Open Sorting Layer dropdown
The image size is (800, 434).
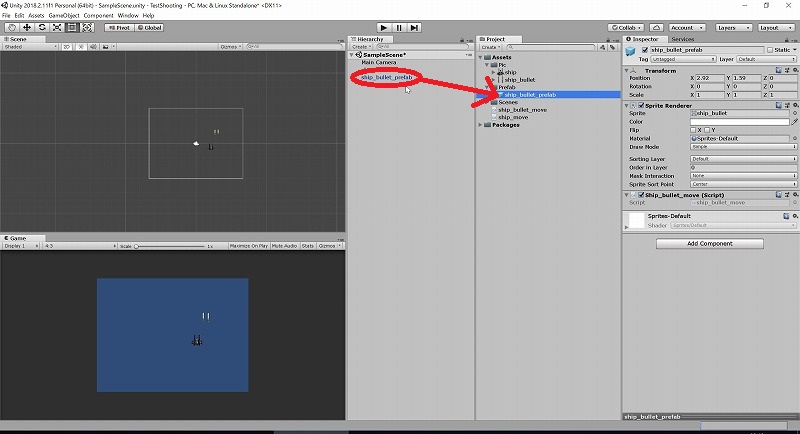pos(743,159)
